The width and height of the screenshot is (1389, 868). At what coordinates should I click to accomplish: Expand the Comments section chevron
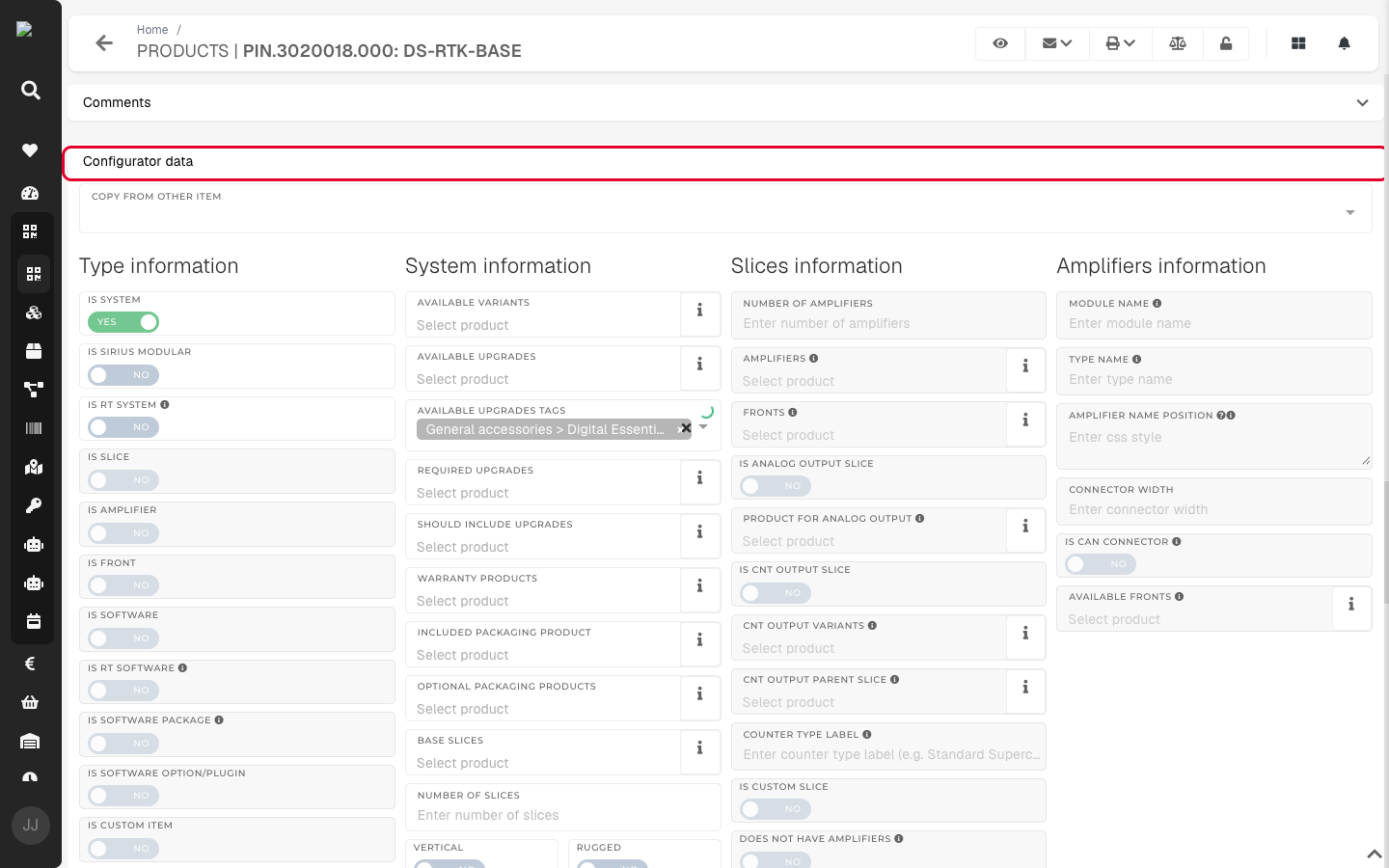pos(1362,103)
